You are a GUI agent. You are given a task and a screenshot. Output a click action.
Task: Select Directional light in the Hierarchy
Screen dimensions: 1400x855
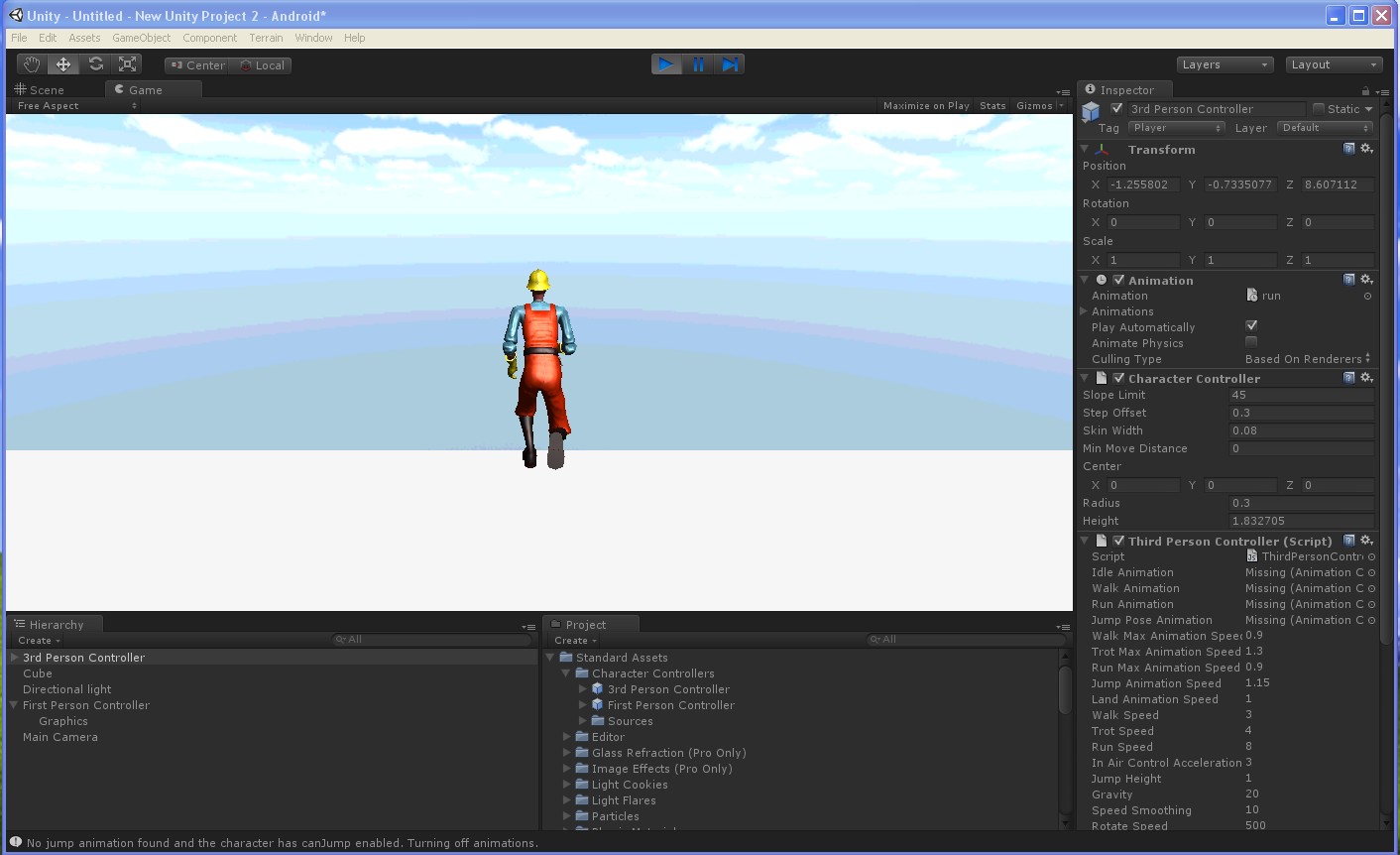point(67,689)
